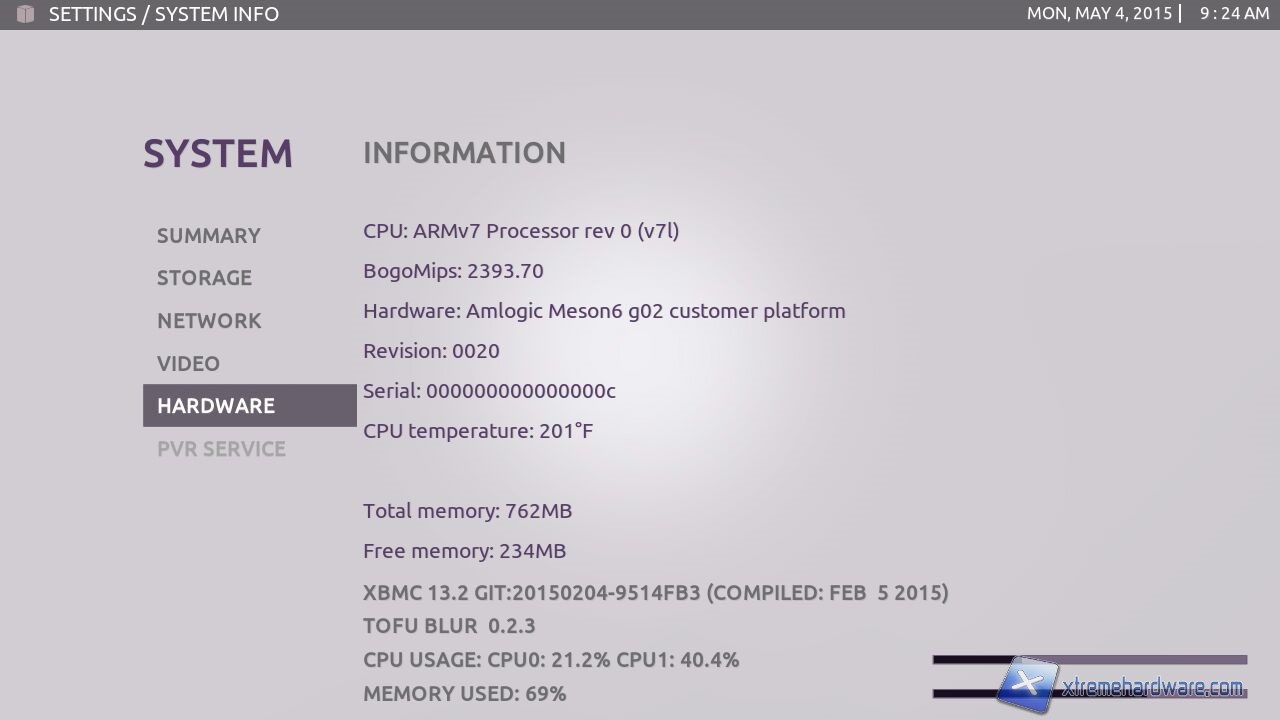Viewport: 1280px width, 720px height.
Task: Click the Total memory 762MB line
Action: coord(467,511)
